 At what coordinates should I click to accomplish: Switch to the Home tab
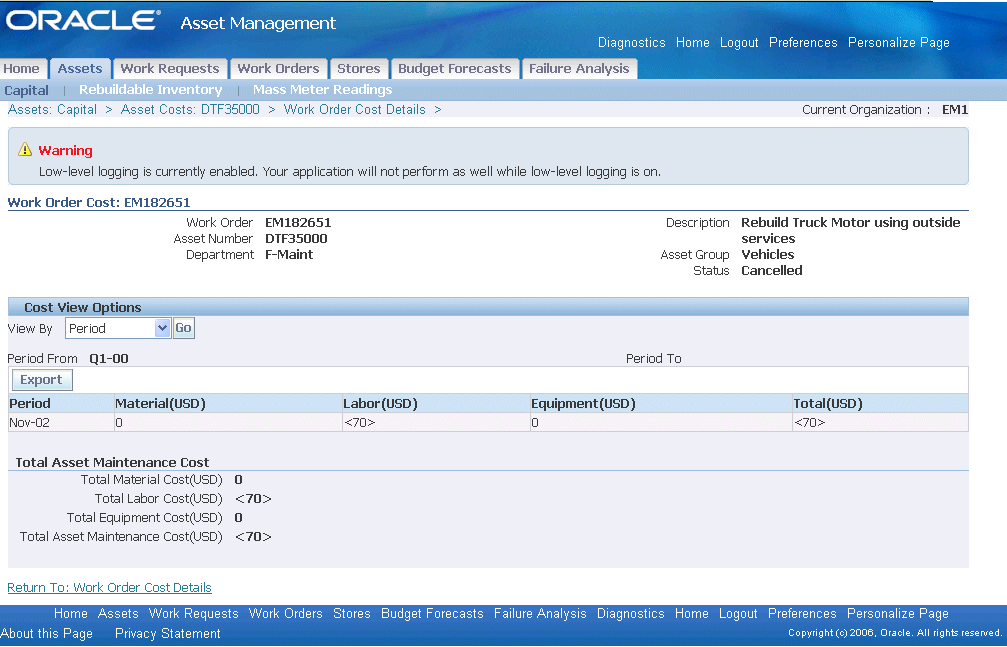(21, 69)
